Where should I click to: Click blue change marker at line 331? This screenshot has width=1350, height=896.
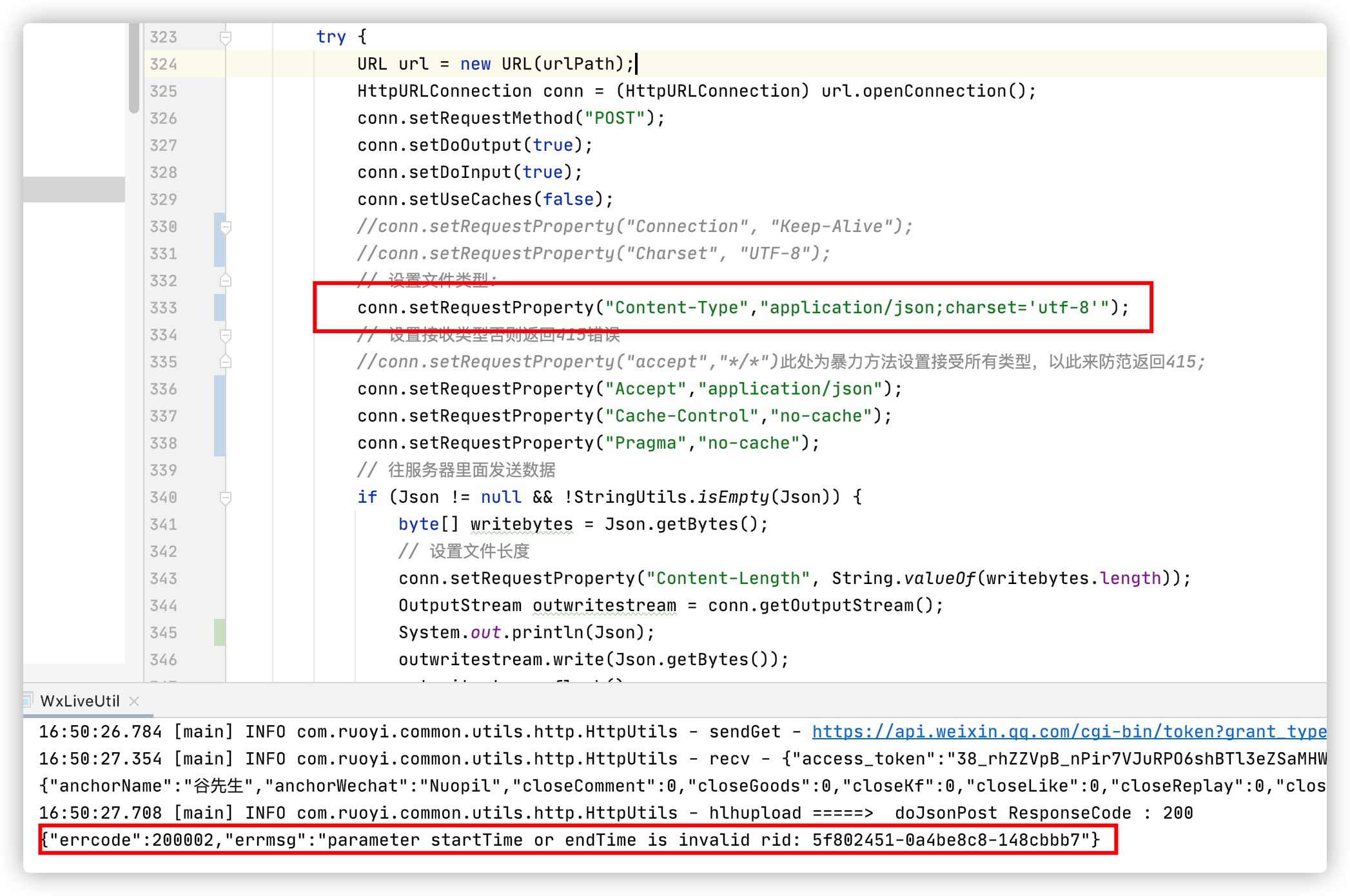click(219, 253)
